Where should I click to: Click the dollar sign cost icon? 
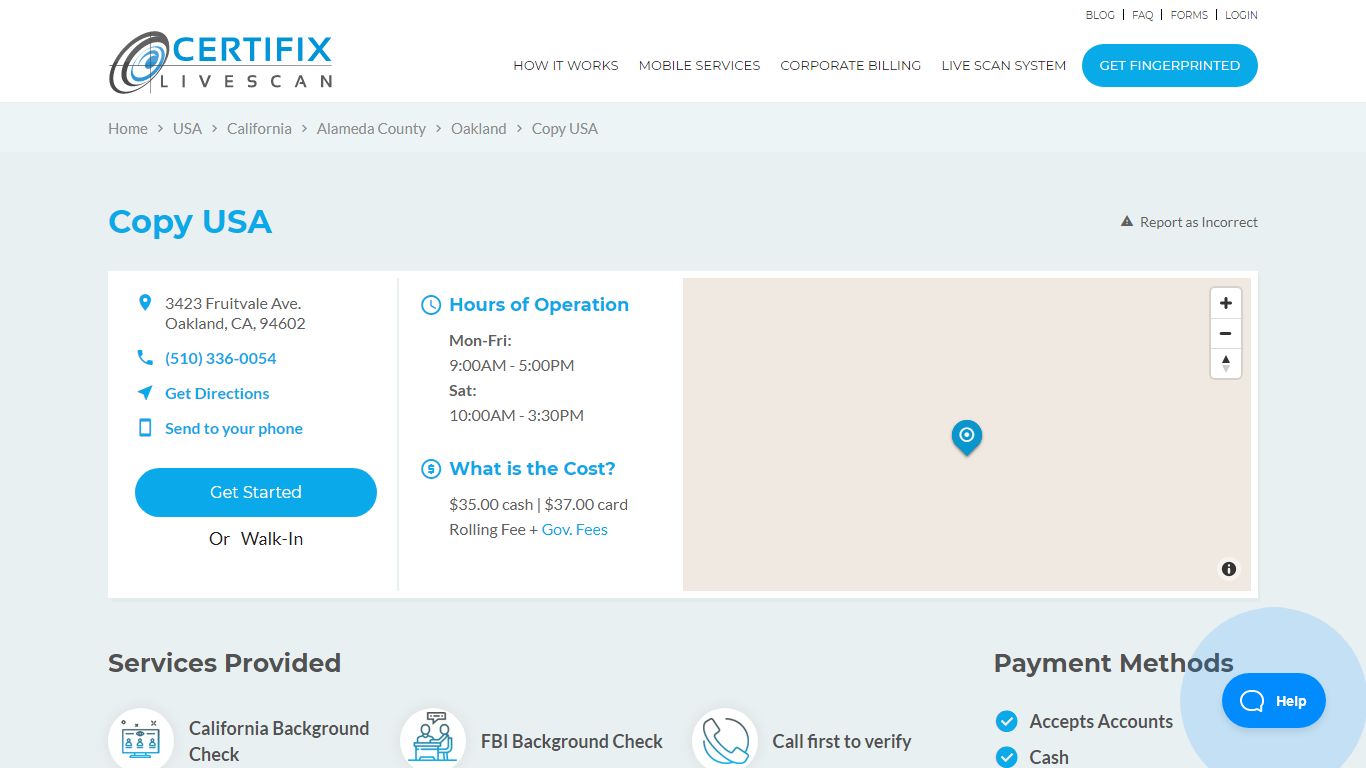(431, 469)
